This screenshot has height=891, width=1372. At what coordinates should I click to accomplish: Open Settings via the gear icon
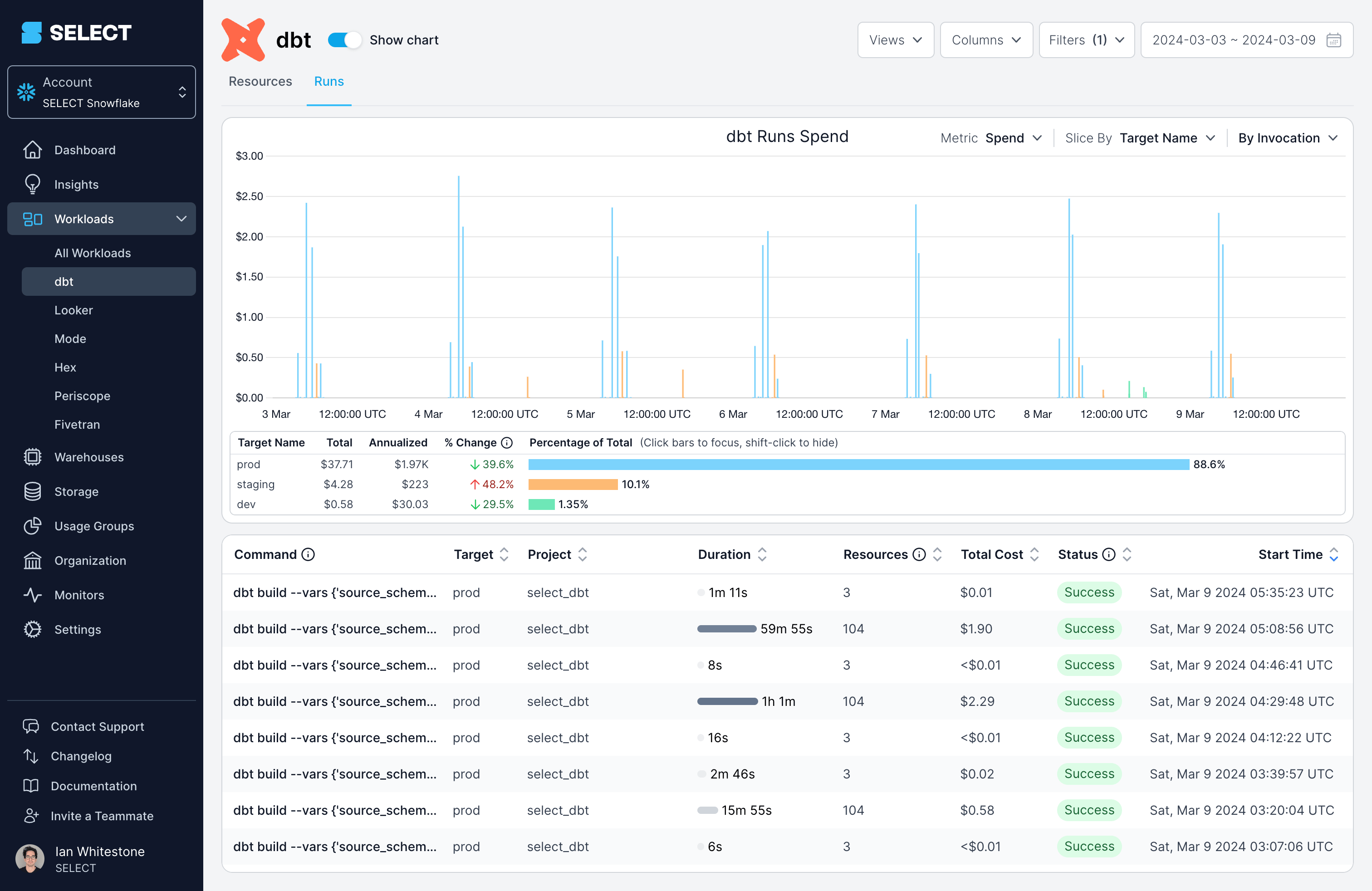pos(33,629)
